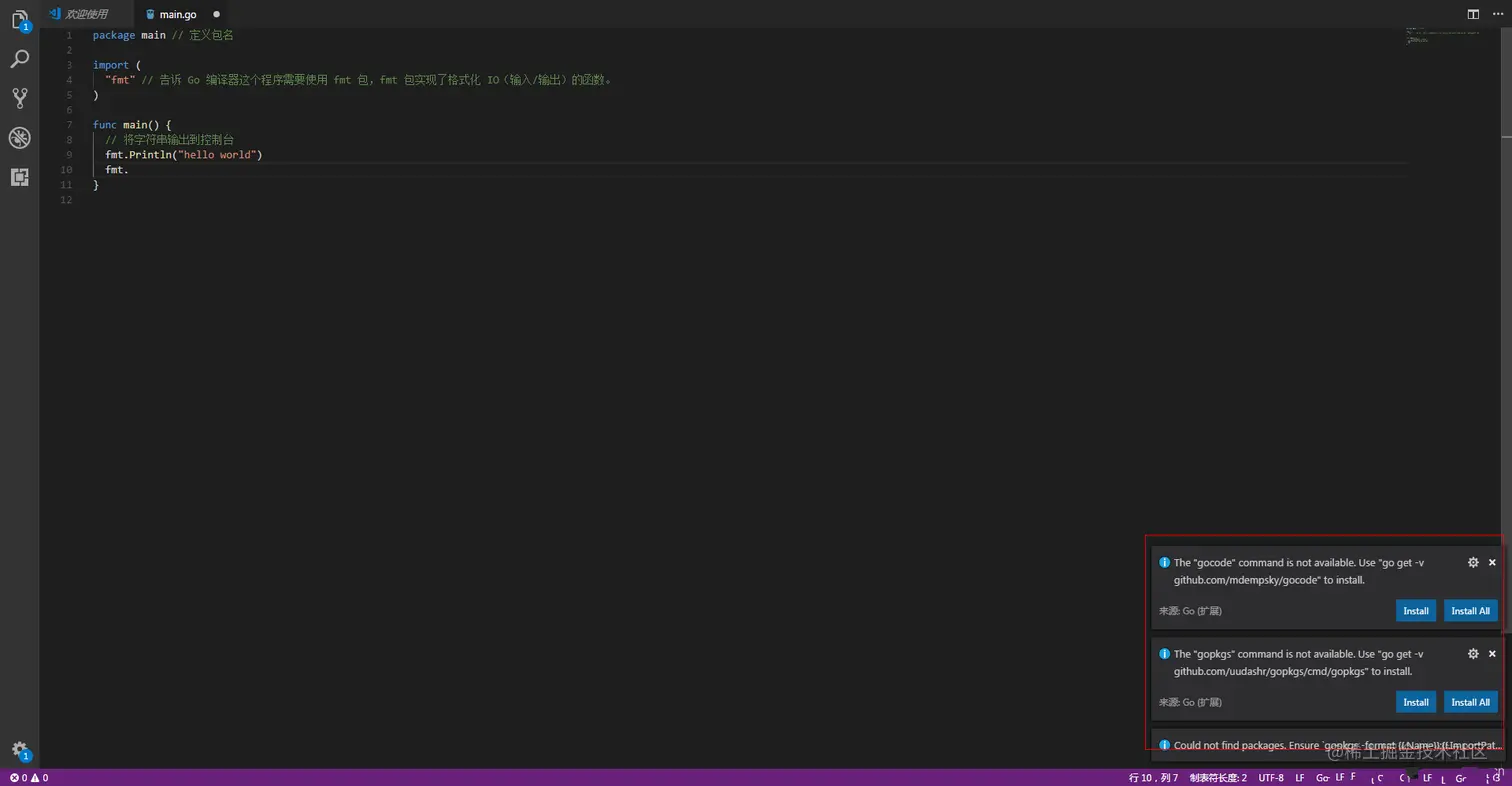Screen dimensions: 1512x786
Task: Click UTF-8 encoding in status bar
Action: [1271, 777]
